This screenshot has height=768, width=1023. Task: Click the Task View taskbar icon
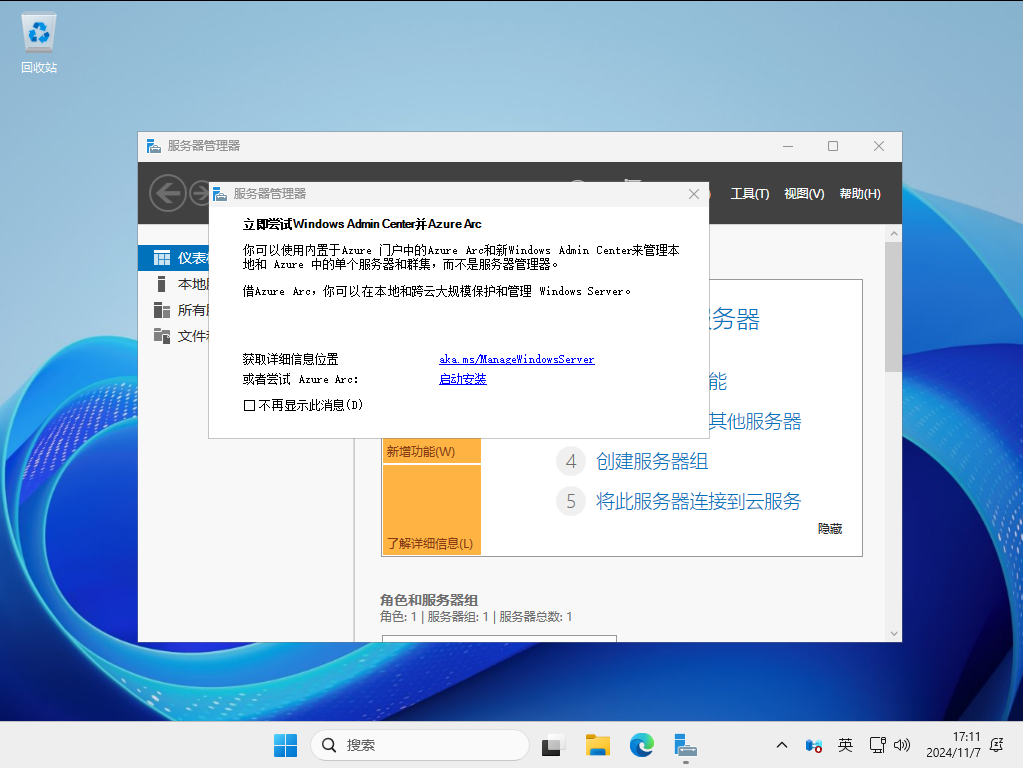coord(554,745)
